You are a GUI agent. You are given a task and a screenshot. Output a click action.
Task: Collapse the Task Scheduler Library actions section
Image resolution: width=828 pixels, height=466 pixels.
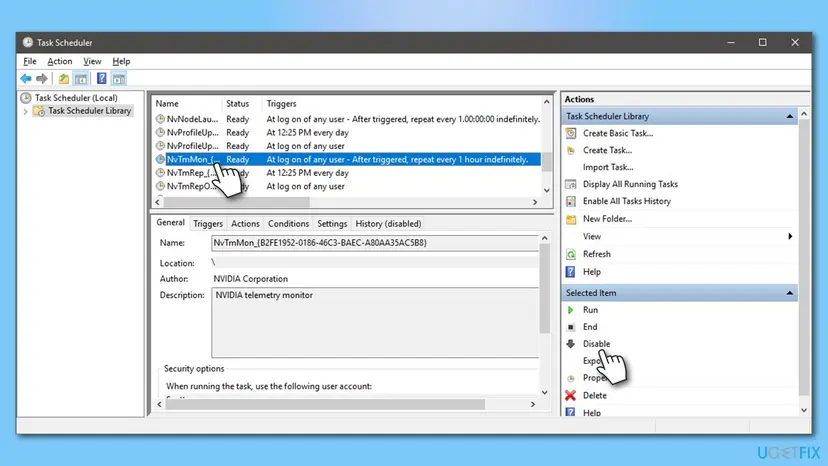click(x=789, y=116)
